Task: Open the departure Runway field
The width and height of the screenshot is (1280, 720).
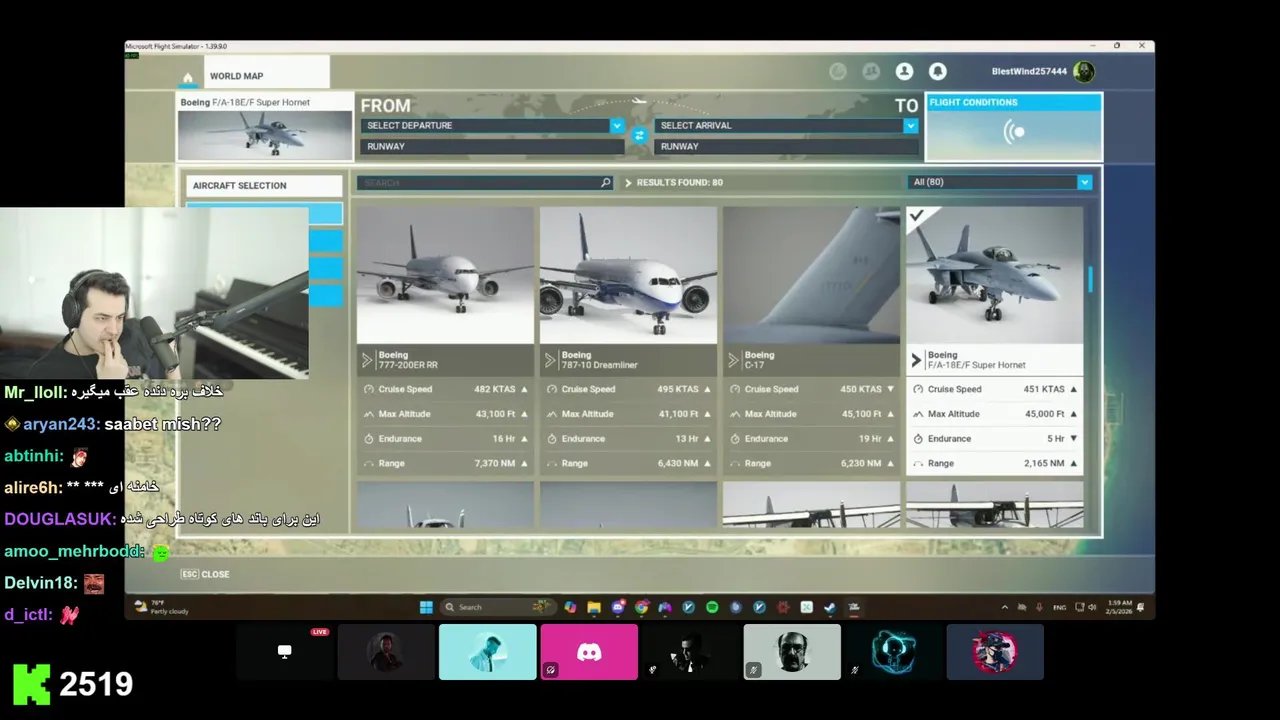Action: pos(492,146)
